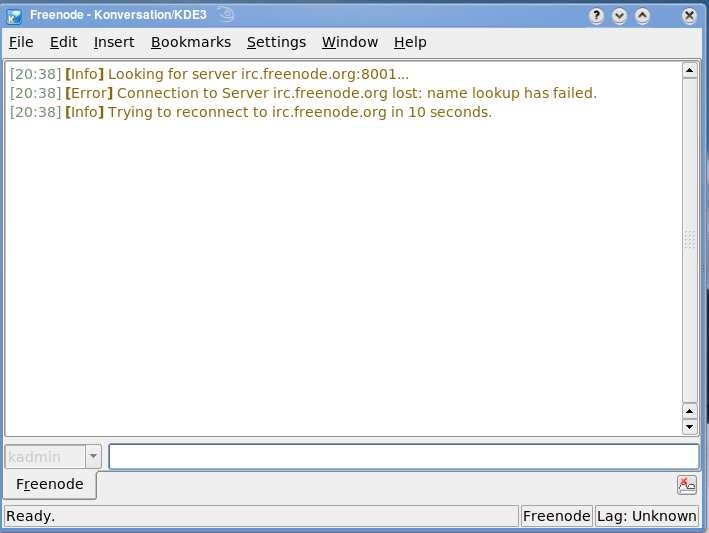This screenshot has height=533, width=709.
Task: Click the scrollbar up arrow at top
Action: [689, 71]
